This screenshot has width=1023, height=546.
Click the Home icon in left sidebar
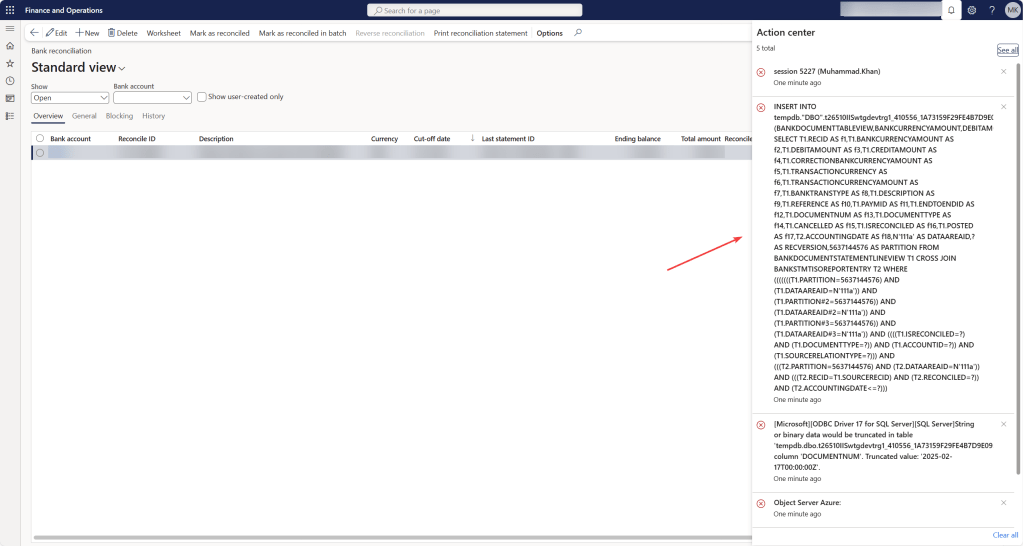[10, 46]
